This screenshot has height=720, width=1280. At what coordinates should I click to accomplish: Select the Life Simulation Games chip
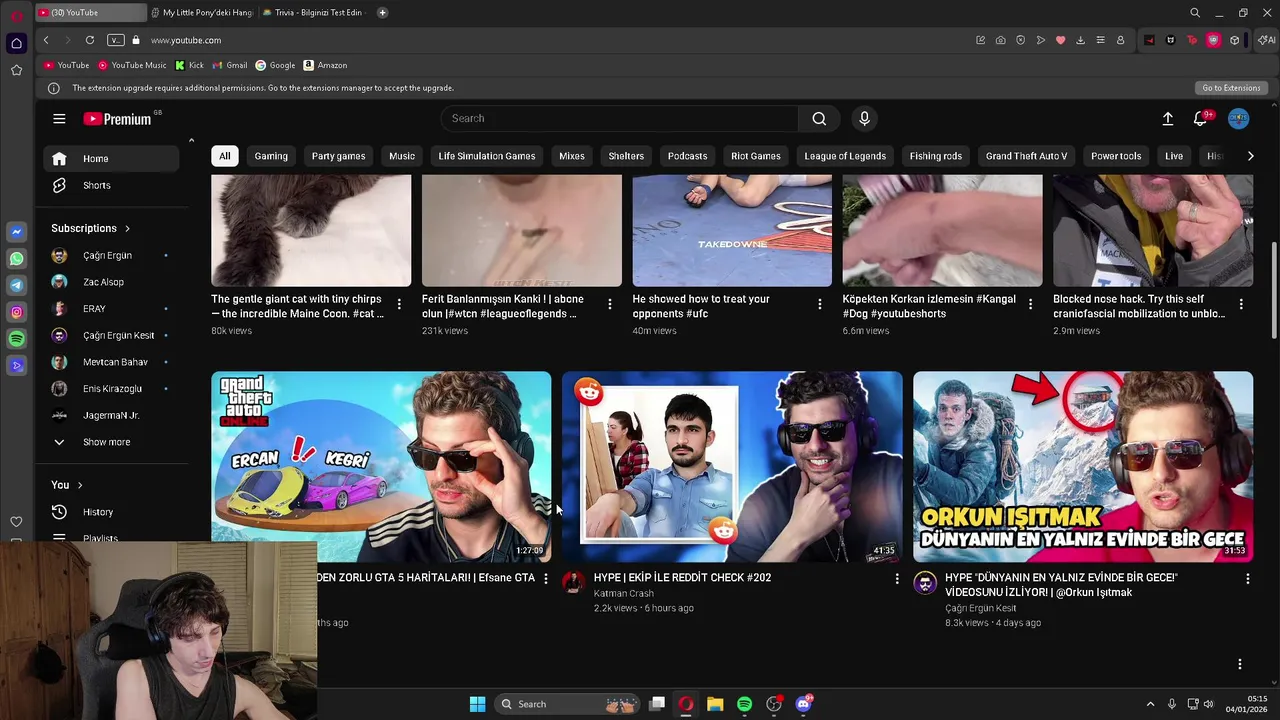tap(487, 156)
